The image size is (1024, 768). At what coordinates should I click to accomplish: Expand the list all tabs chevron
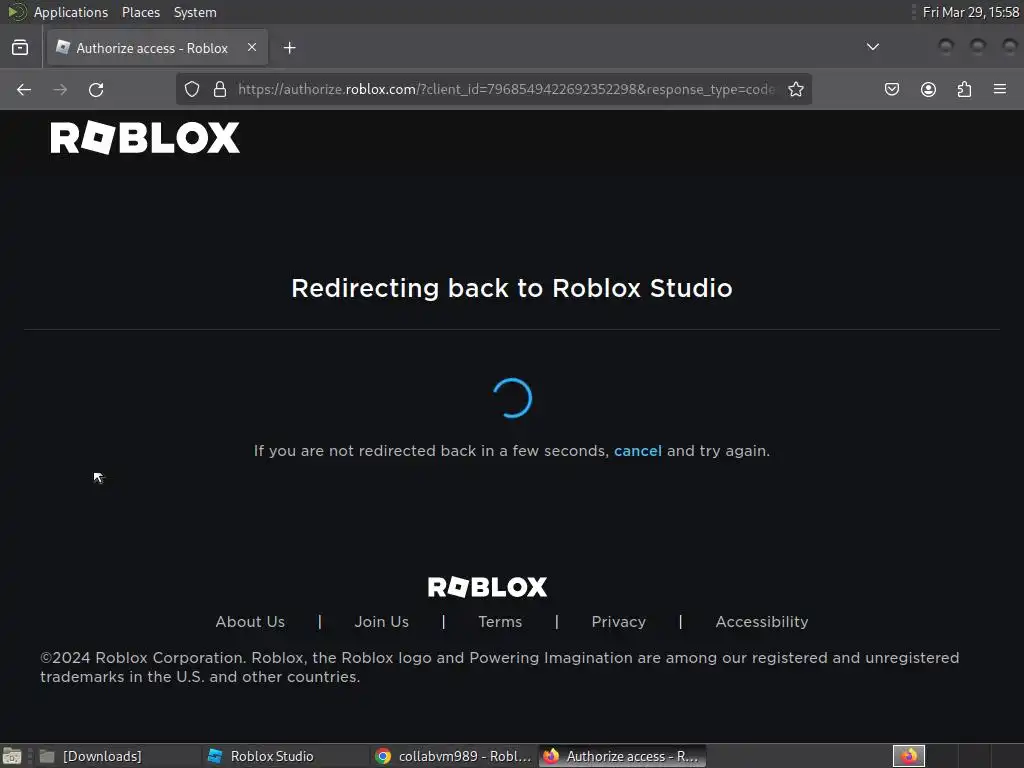[x=872, y=47]
